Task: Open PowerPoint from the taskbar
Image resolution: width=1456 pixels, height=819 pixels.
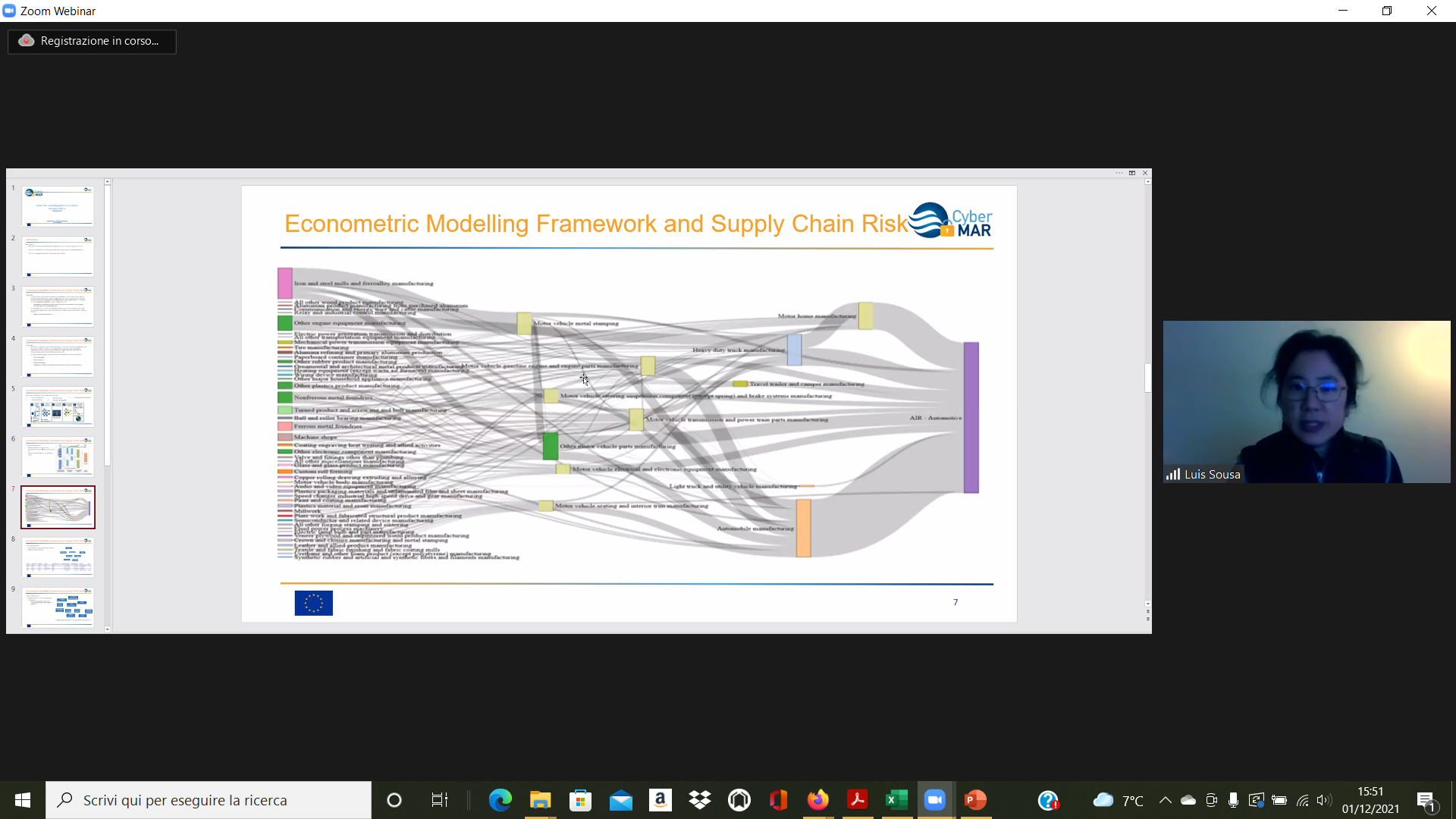Action: [975, 800]
